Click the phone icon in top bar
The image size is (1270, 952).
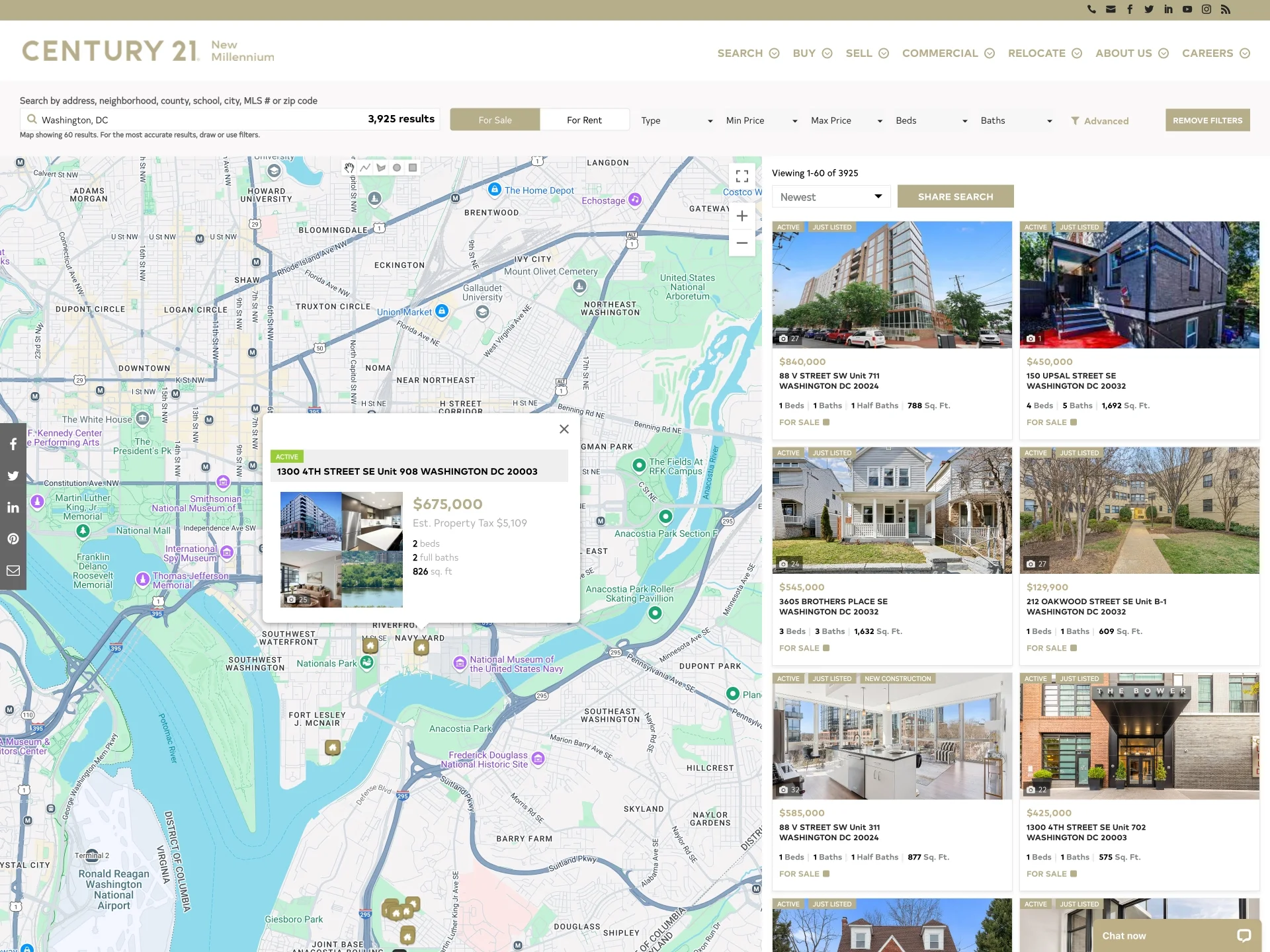pos(1091,9)
